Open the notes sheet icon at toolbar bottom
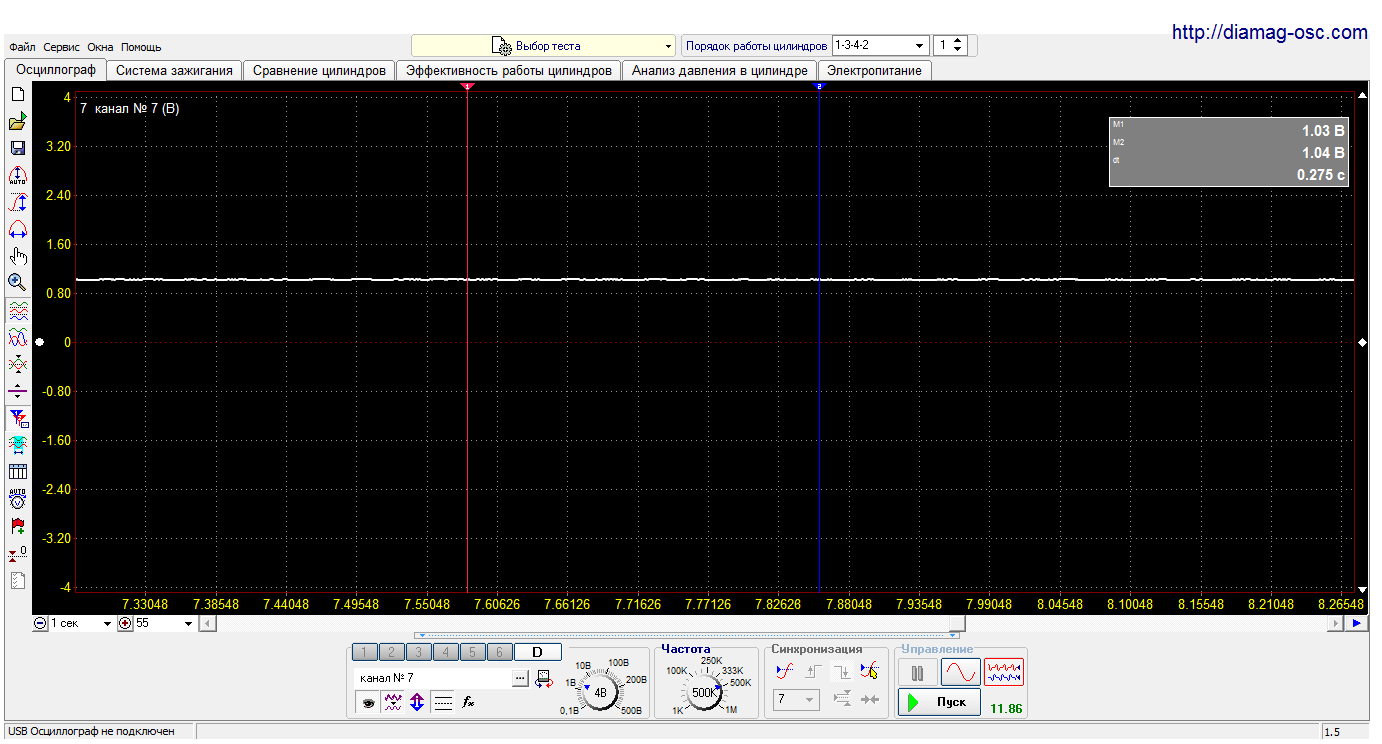1382x744 pixels. point(17,580)
